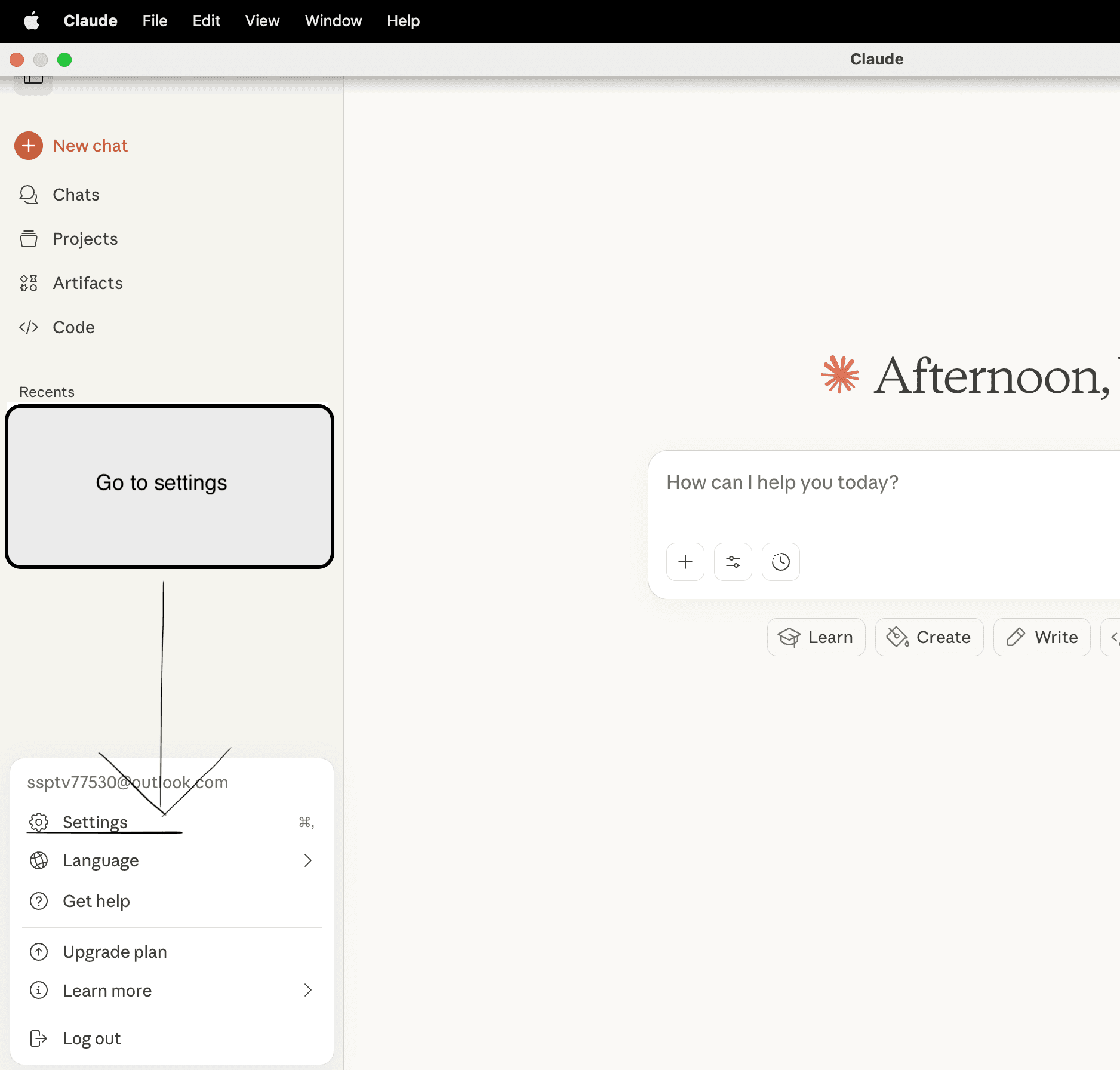Open the View menu in menu bar

262,21
